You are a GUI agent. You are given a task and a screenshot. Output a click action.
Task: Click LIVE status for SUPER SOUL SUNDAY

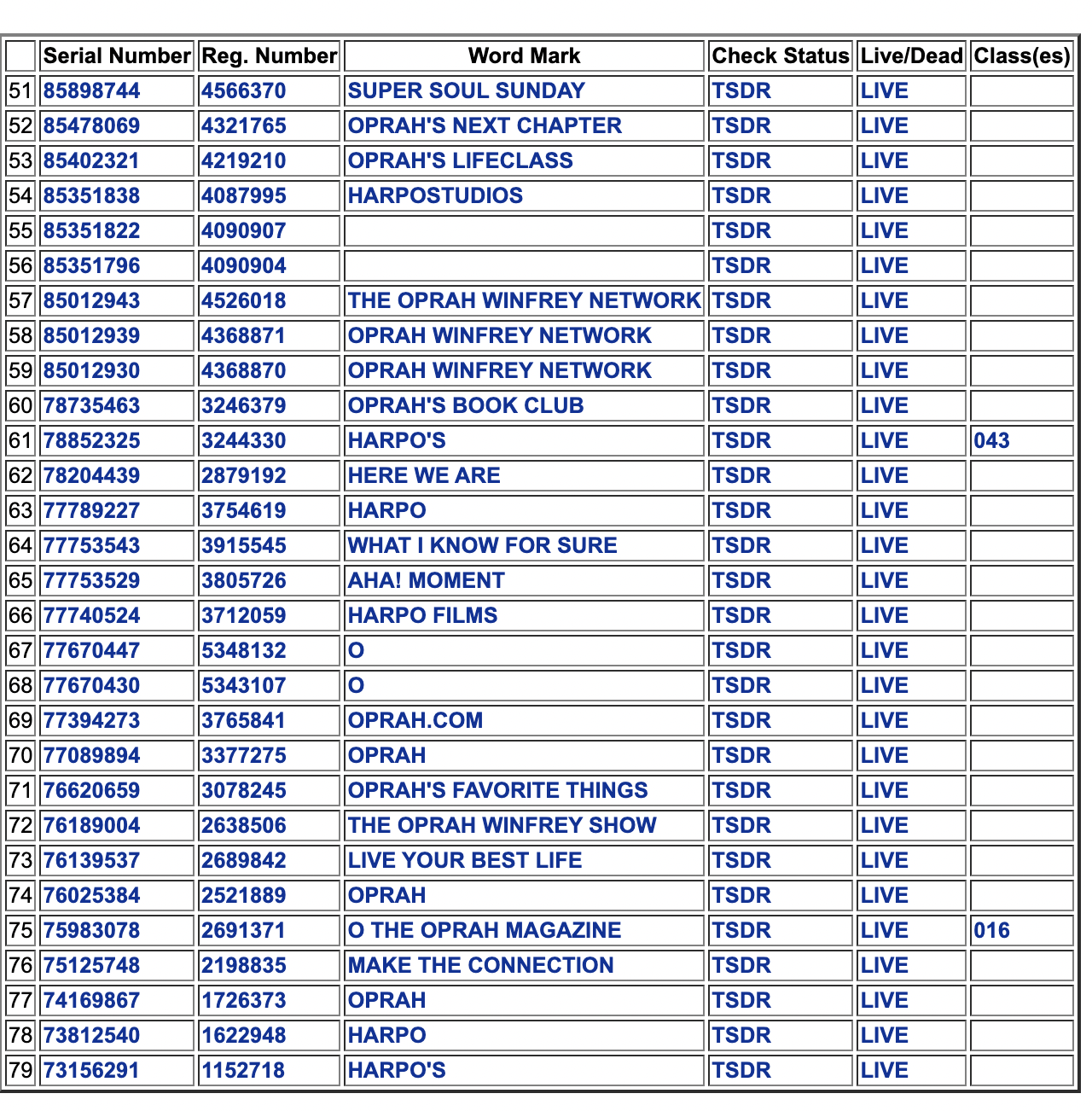(x=885, y=91)
